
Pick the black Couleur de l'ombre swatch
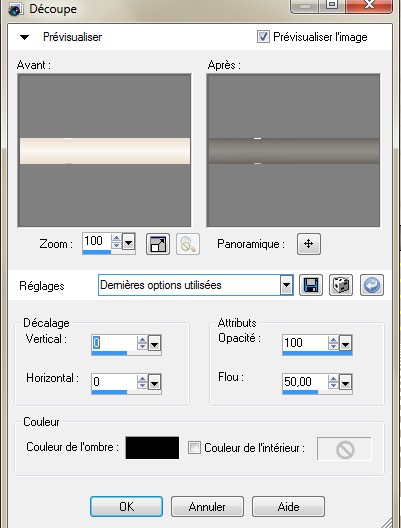[152, 448]
